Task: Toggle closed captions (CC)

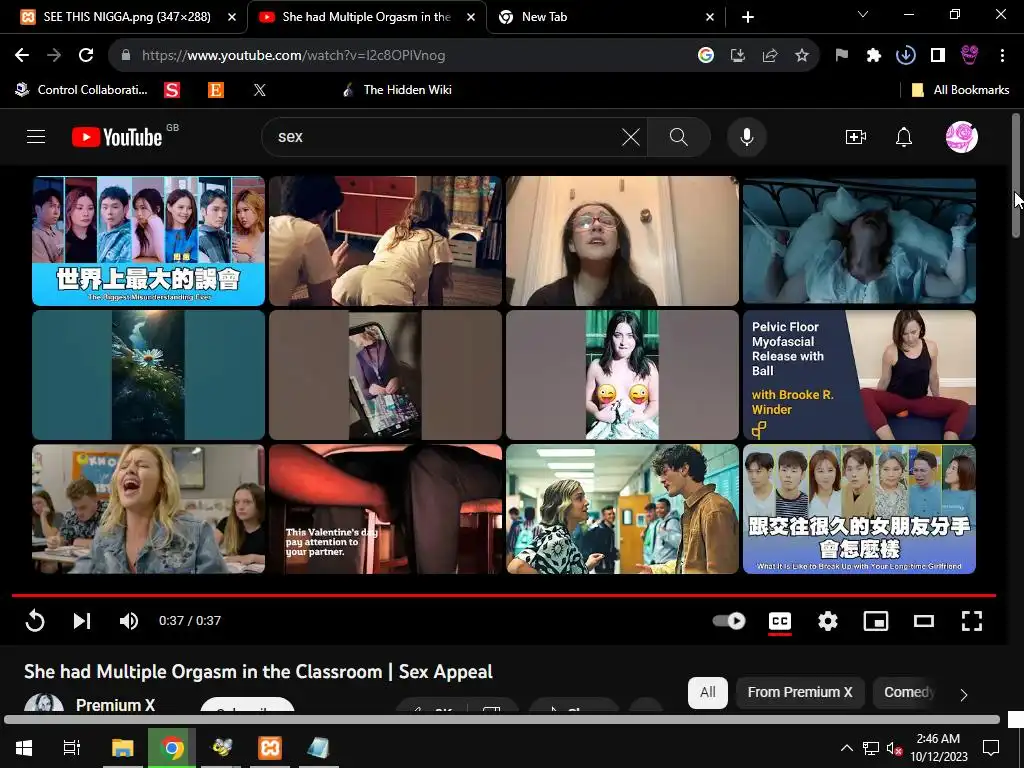Action: [780, 621]
